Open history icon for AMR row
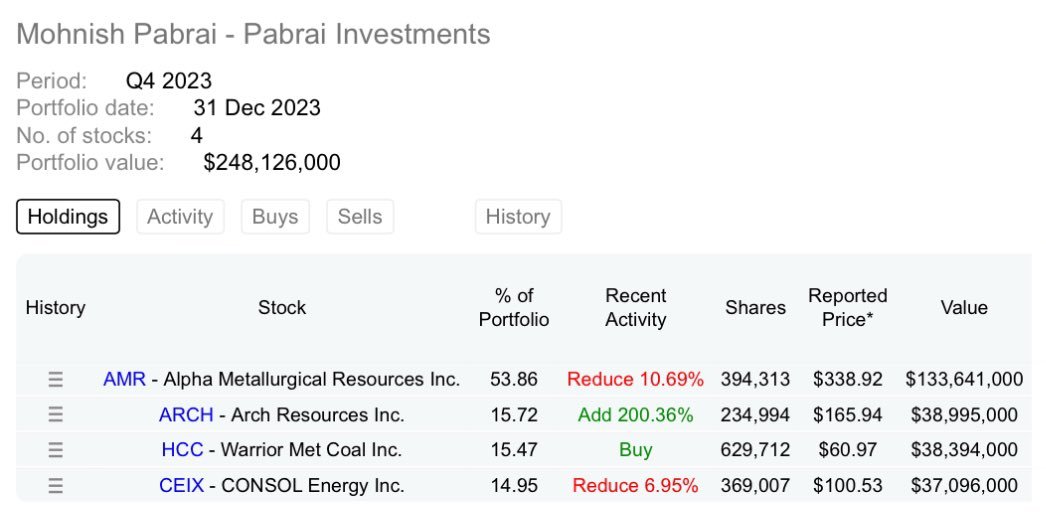Screen dimensions: 1046x516 pos(56,380)
